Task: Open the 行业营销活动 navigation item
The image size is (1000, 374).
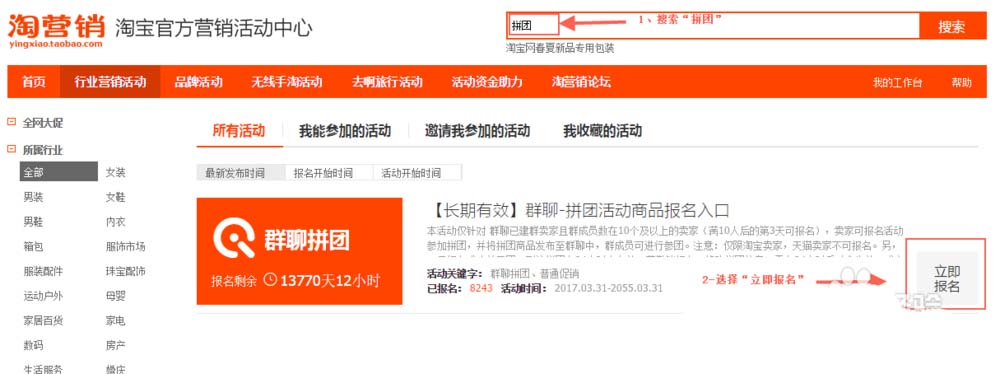Action: [110, 82]
